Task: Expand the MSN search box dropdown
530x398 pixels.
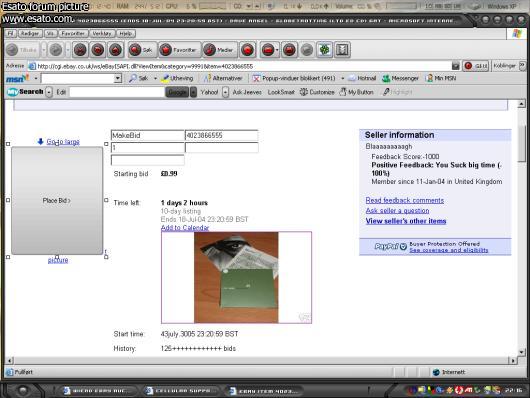Action: [118, 78]
